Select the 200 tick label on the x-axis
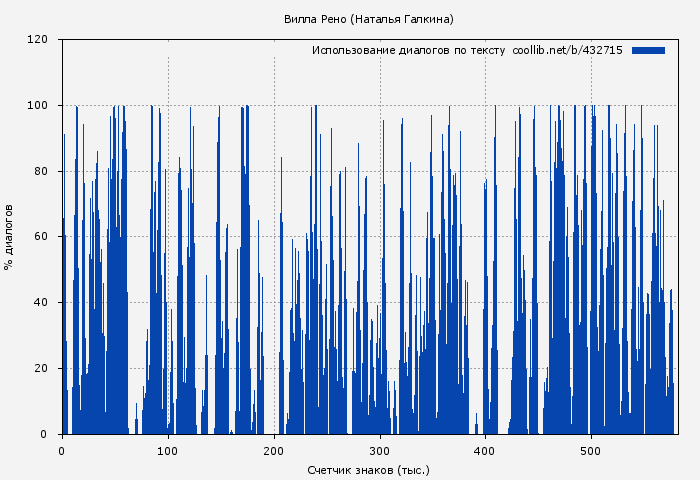This screenshot has height=480, width=700. [274, 450]
